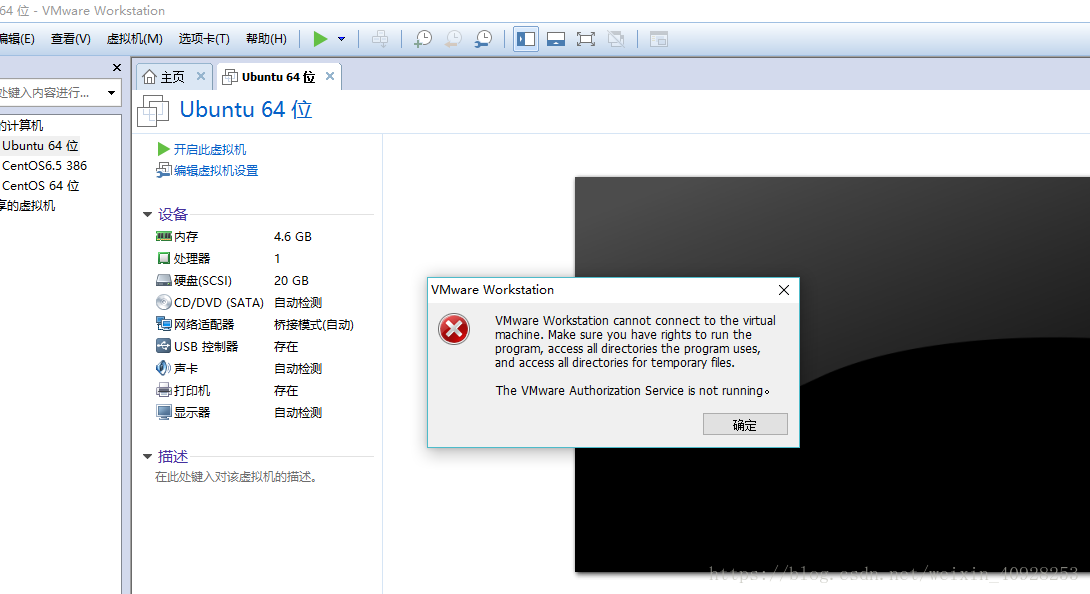Click the console view toolbar icon
Viewport: 1090px width, 594px height.
click(658, 39)
